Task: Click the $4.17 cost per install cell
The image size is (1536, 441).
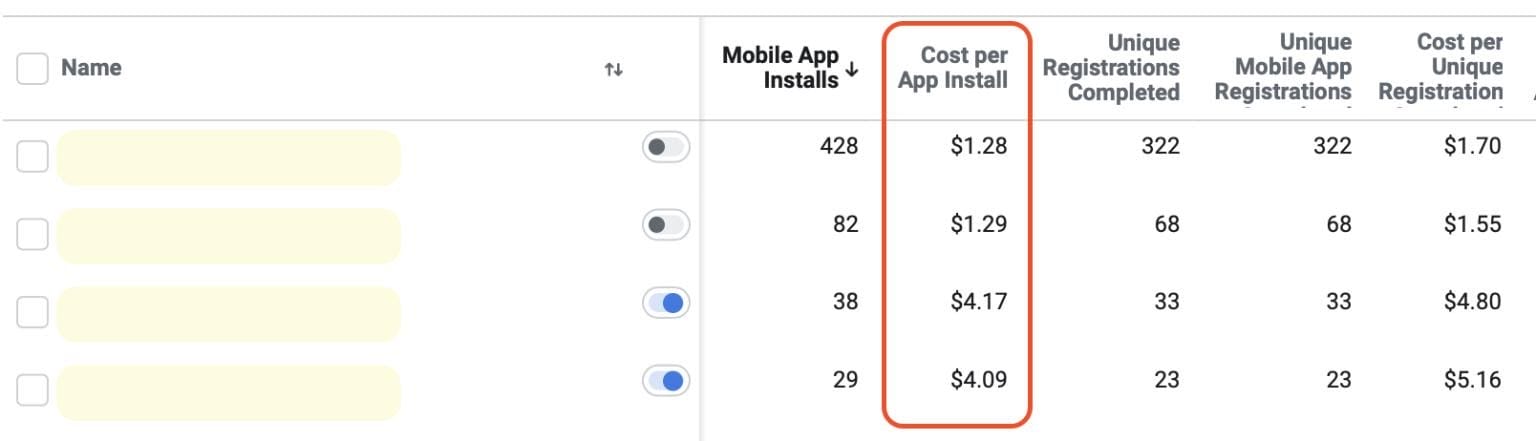Action: point(979,301)
